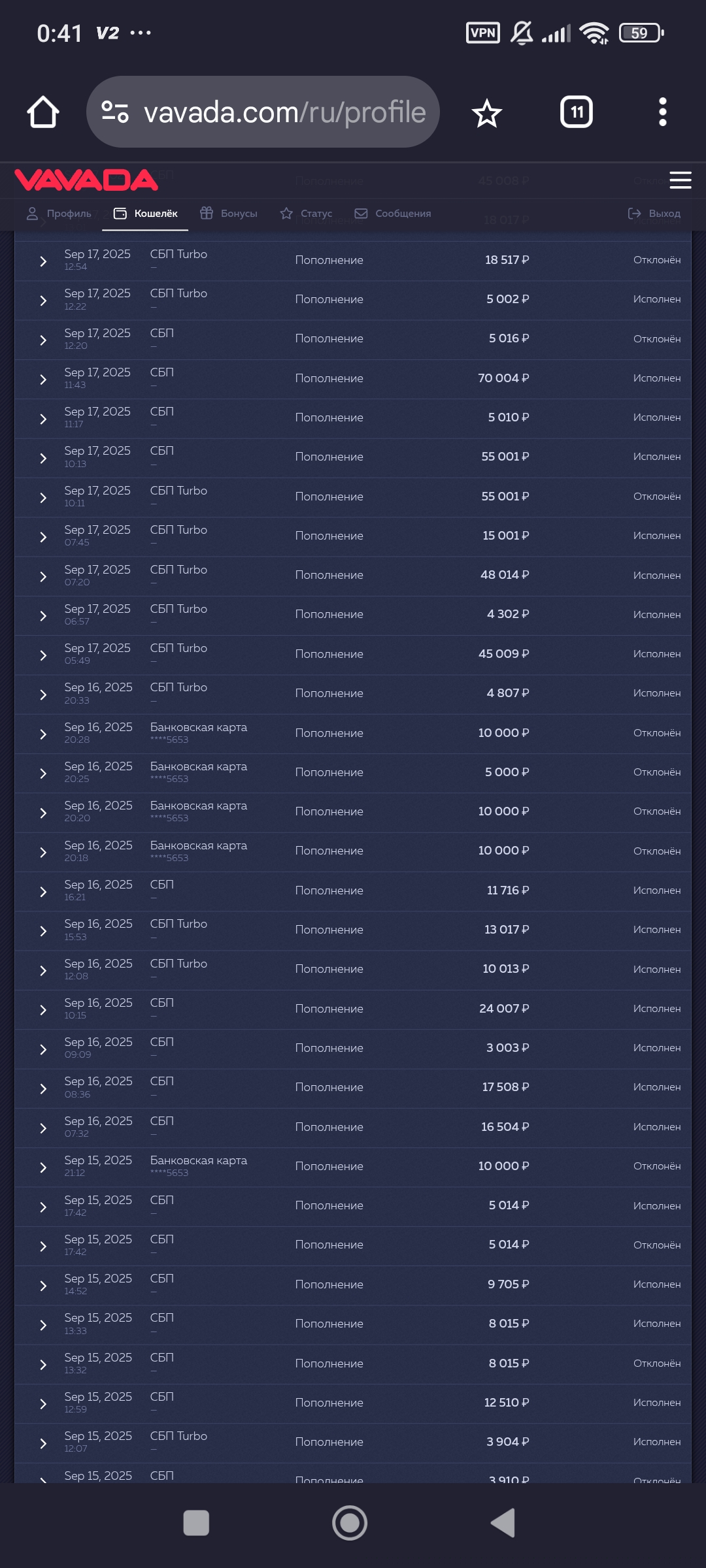Open the Vavada hamburger menu
Image resolution: width=706 pixels, height=1568 pixels.
point(680,180)
